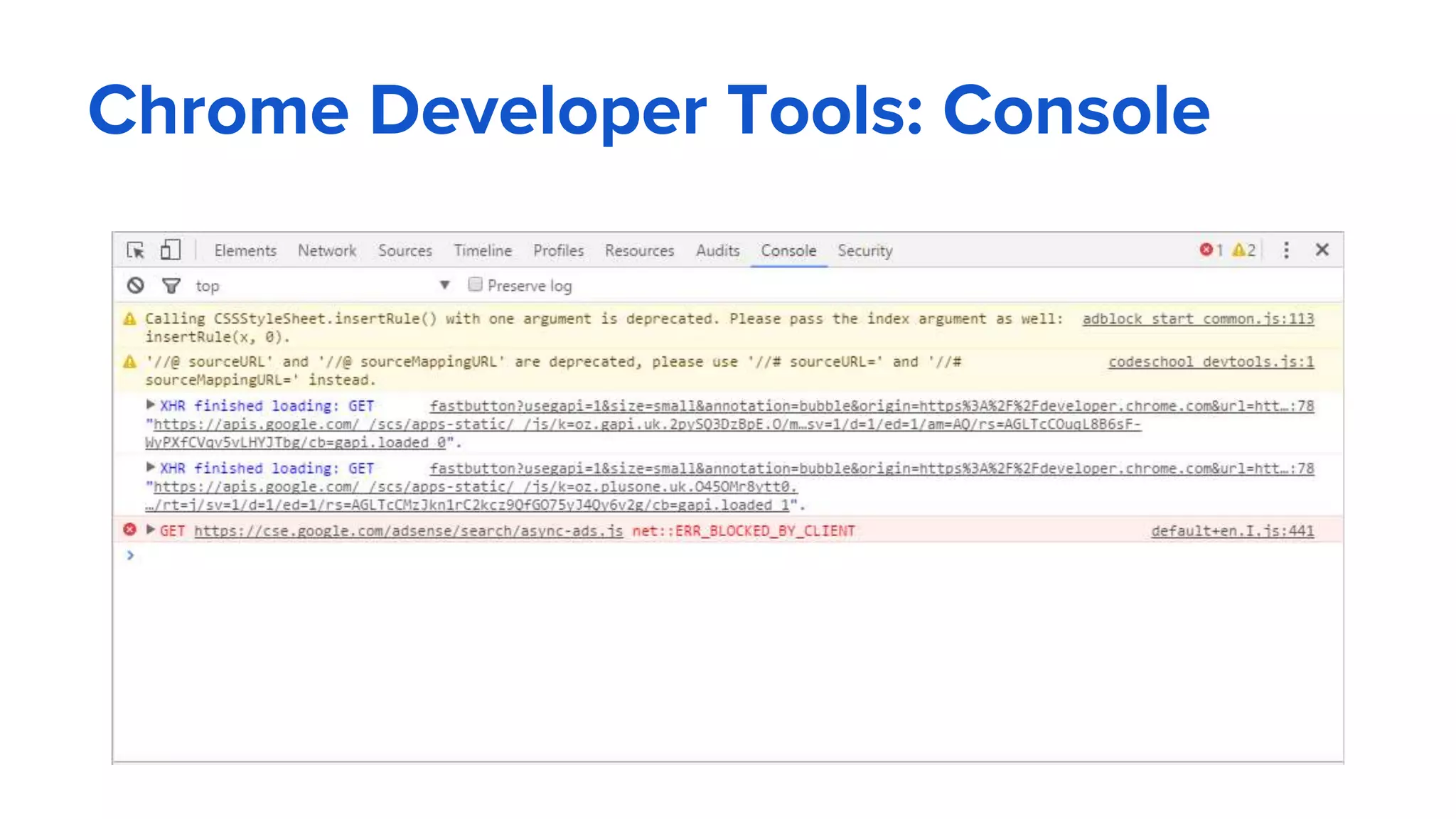The width and height of the screenshot is (1456, 819).
Task: Open the Sources tab
Action: click(x=405, y=250)
